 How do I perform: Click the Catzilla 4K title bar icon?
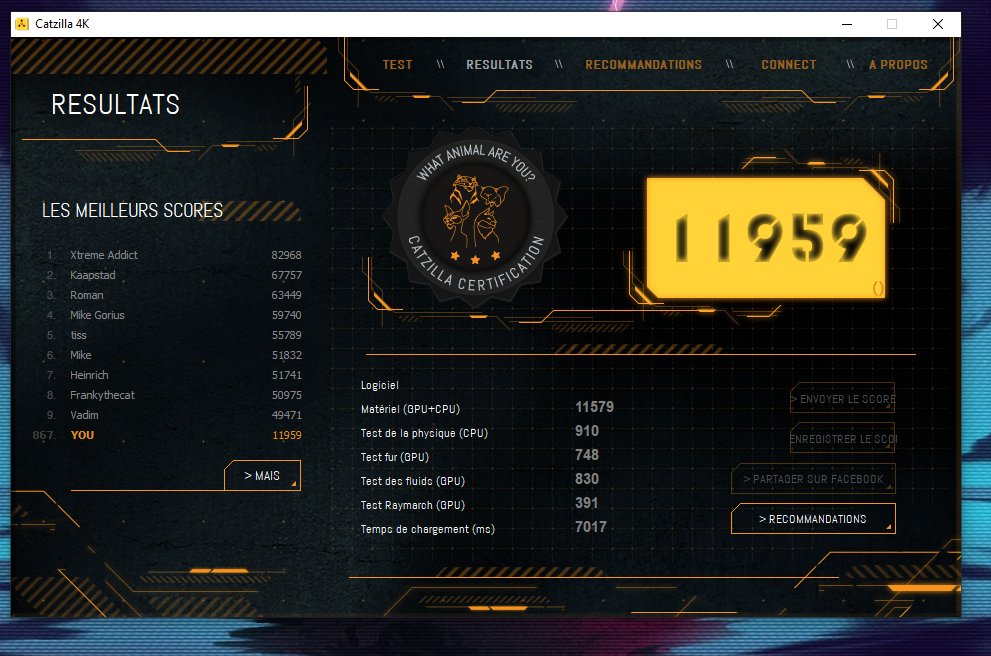22,24
